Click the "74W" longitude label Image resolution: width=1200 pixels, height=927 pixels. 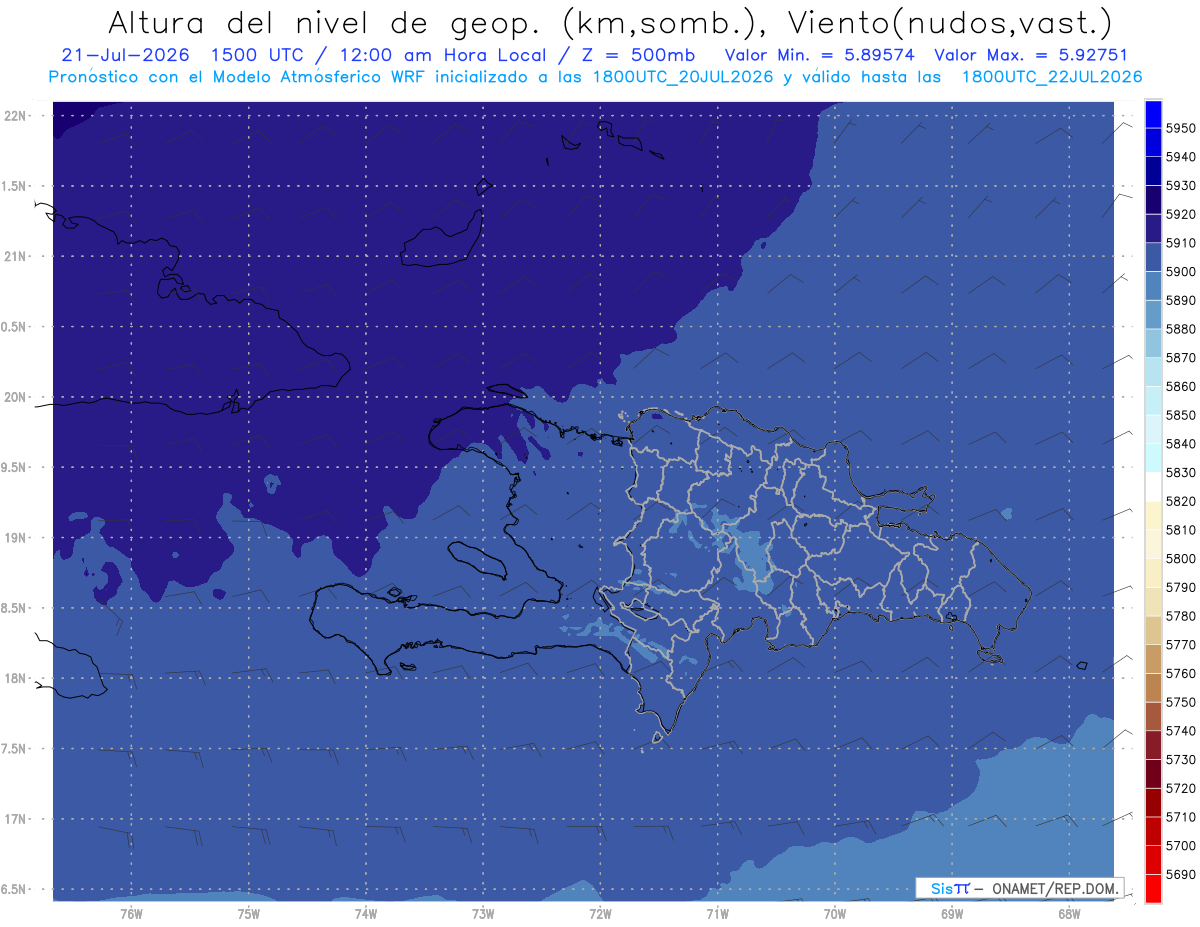tap(366, 913)
